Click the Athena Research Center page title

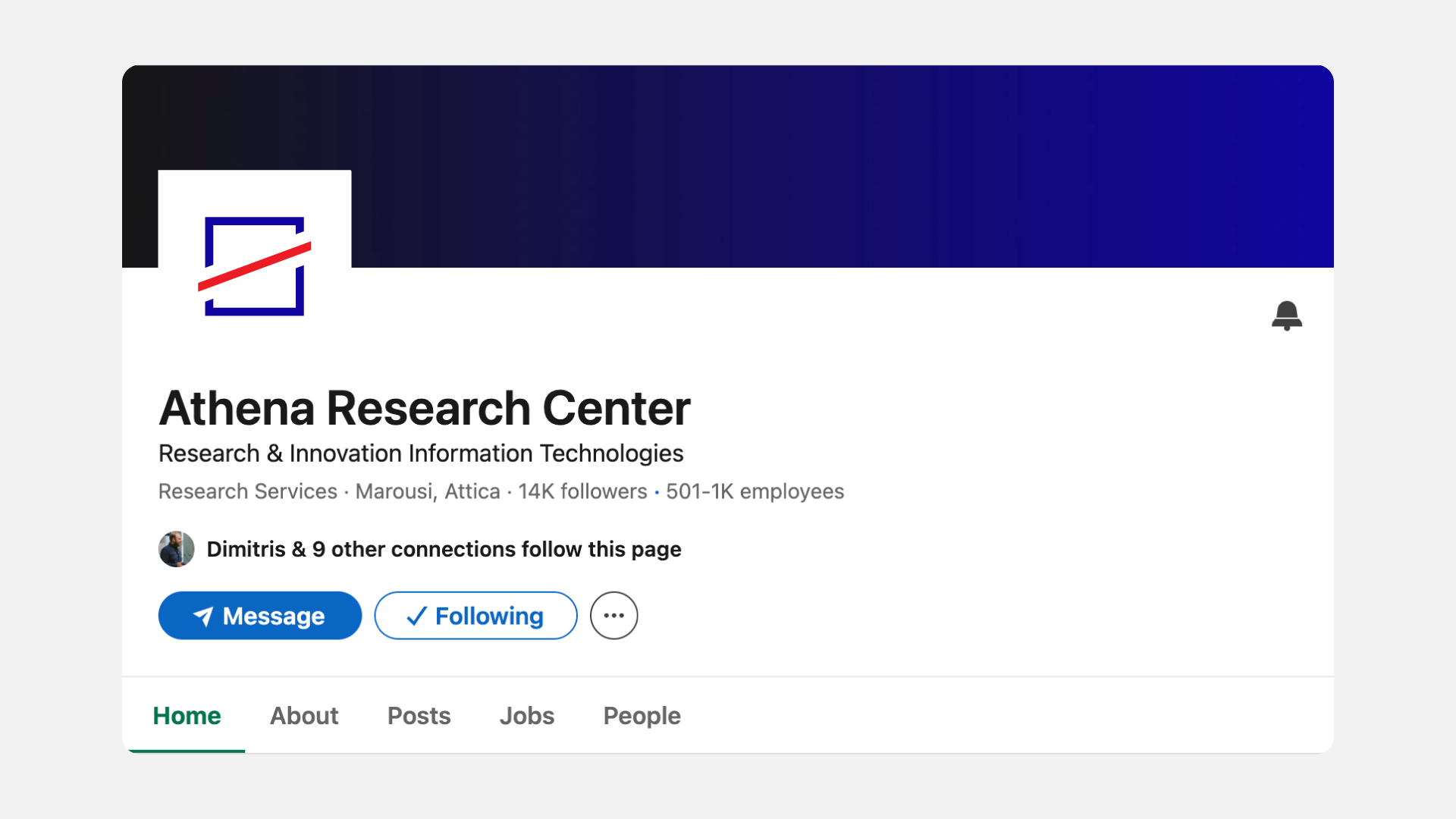pos(425,408)
